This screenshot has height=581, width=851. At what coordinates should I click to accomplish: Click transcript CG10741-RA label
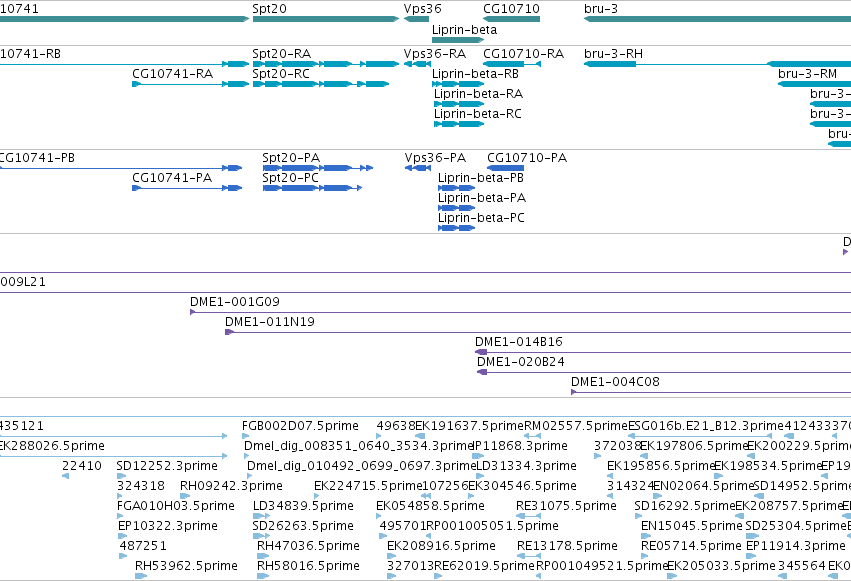[173, 74]
